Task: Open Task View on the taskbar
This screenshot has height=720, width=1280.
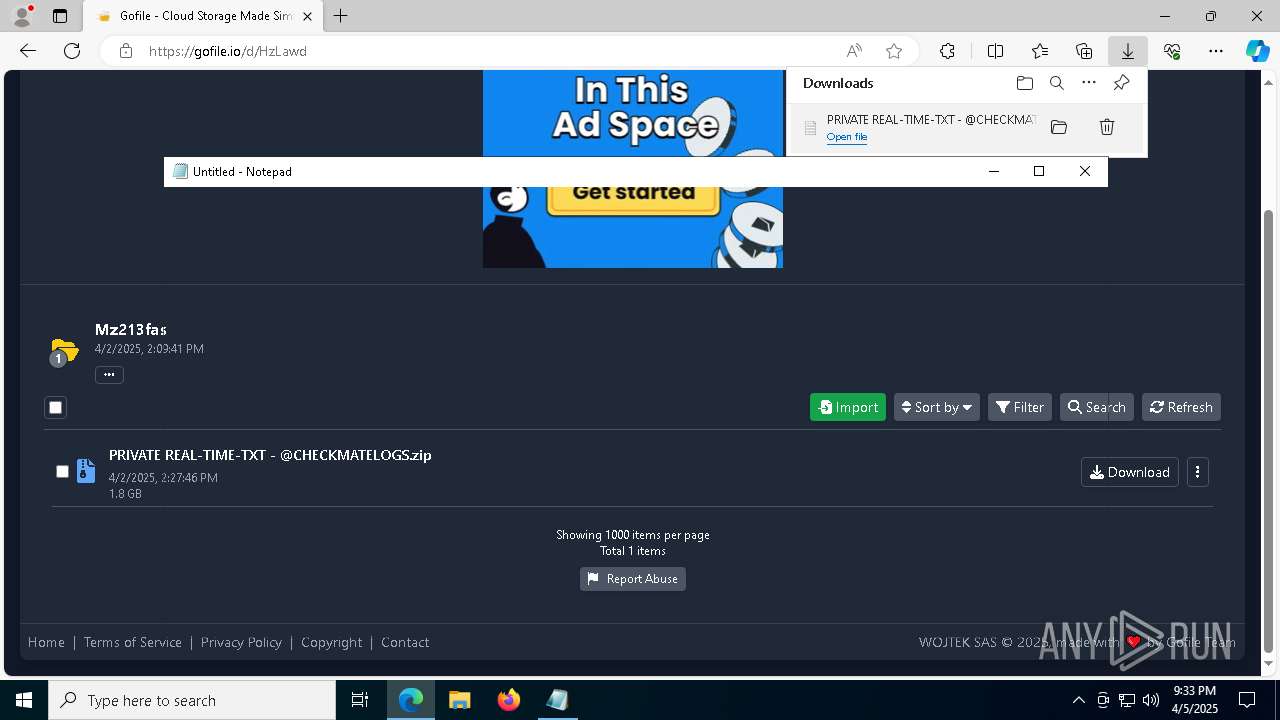Action: point(360,700)
